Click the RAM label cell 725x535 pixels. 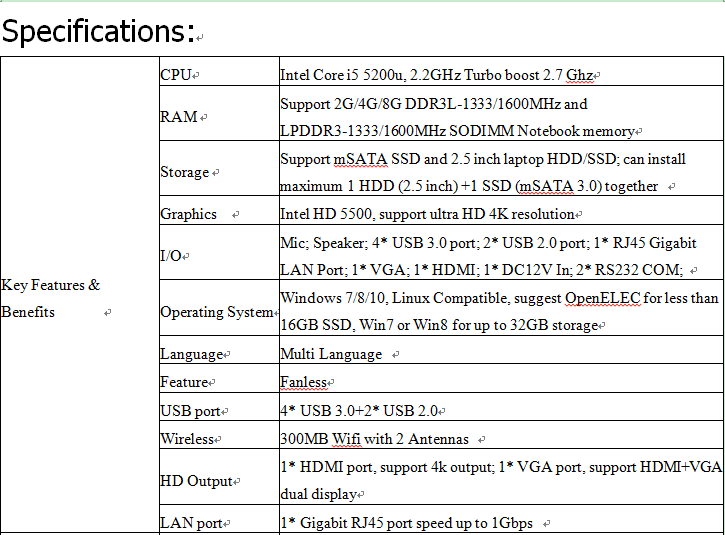click(179, 117)
